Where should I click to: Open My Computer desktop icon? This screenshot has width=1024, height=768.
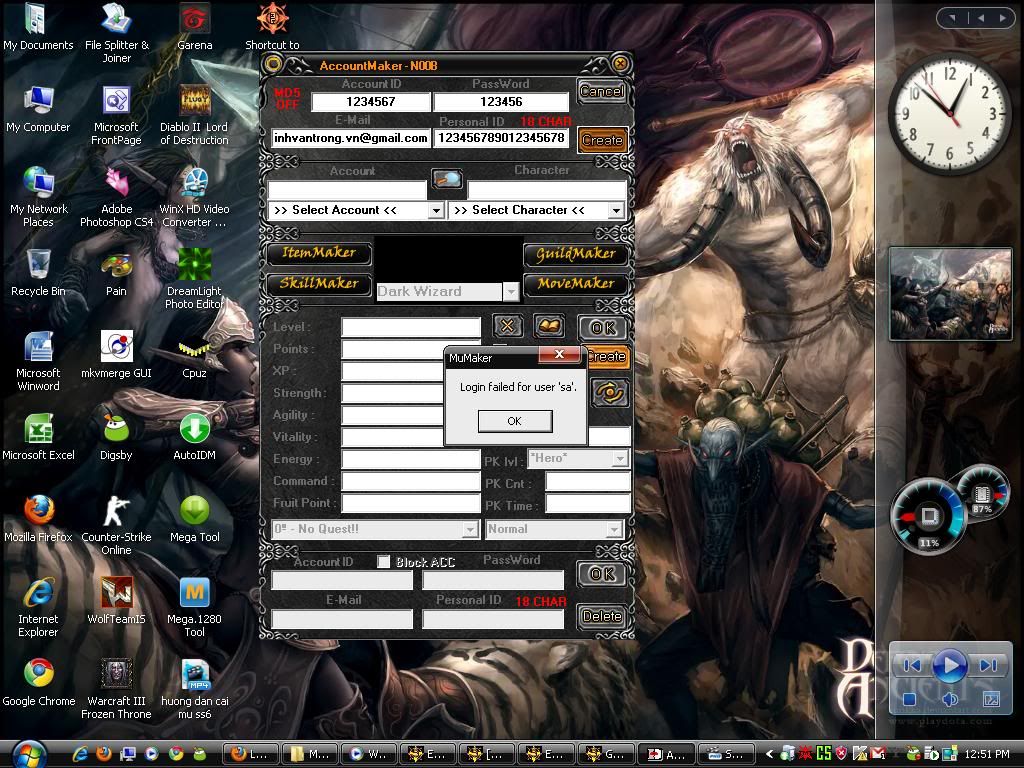(38, 109)
